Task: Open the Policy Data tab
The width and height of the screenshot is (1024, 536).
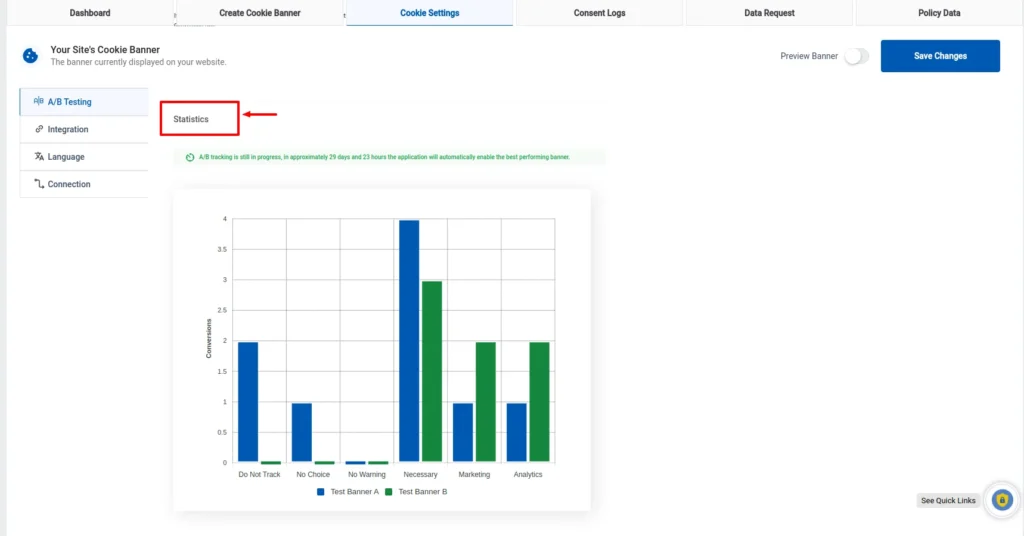Action: click(938, 13)
